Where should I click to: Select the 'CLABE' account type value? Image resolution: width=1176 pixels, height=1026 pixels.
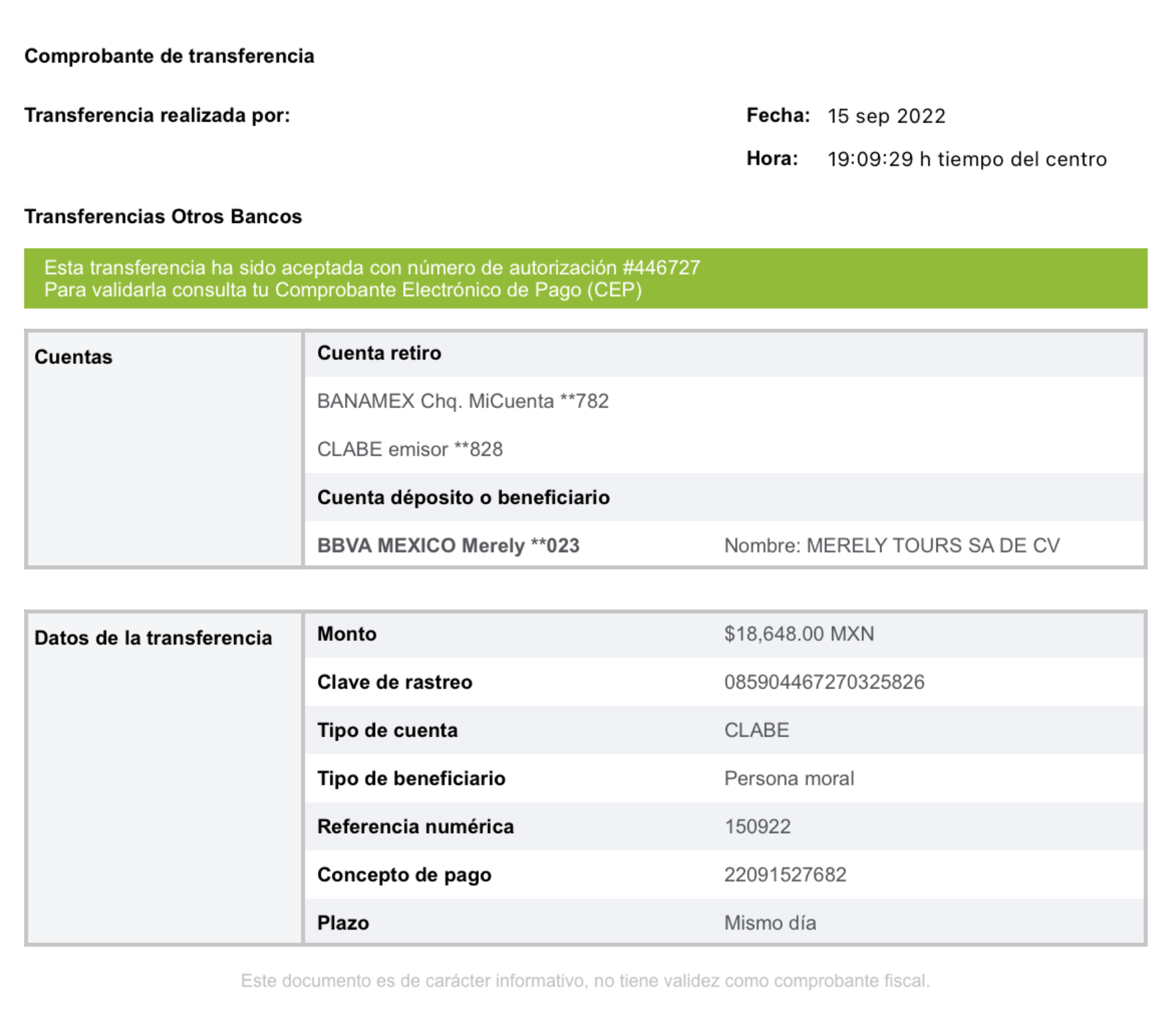pos(756,730)
